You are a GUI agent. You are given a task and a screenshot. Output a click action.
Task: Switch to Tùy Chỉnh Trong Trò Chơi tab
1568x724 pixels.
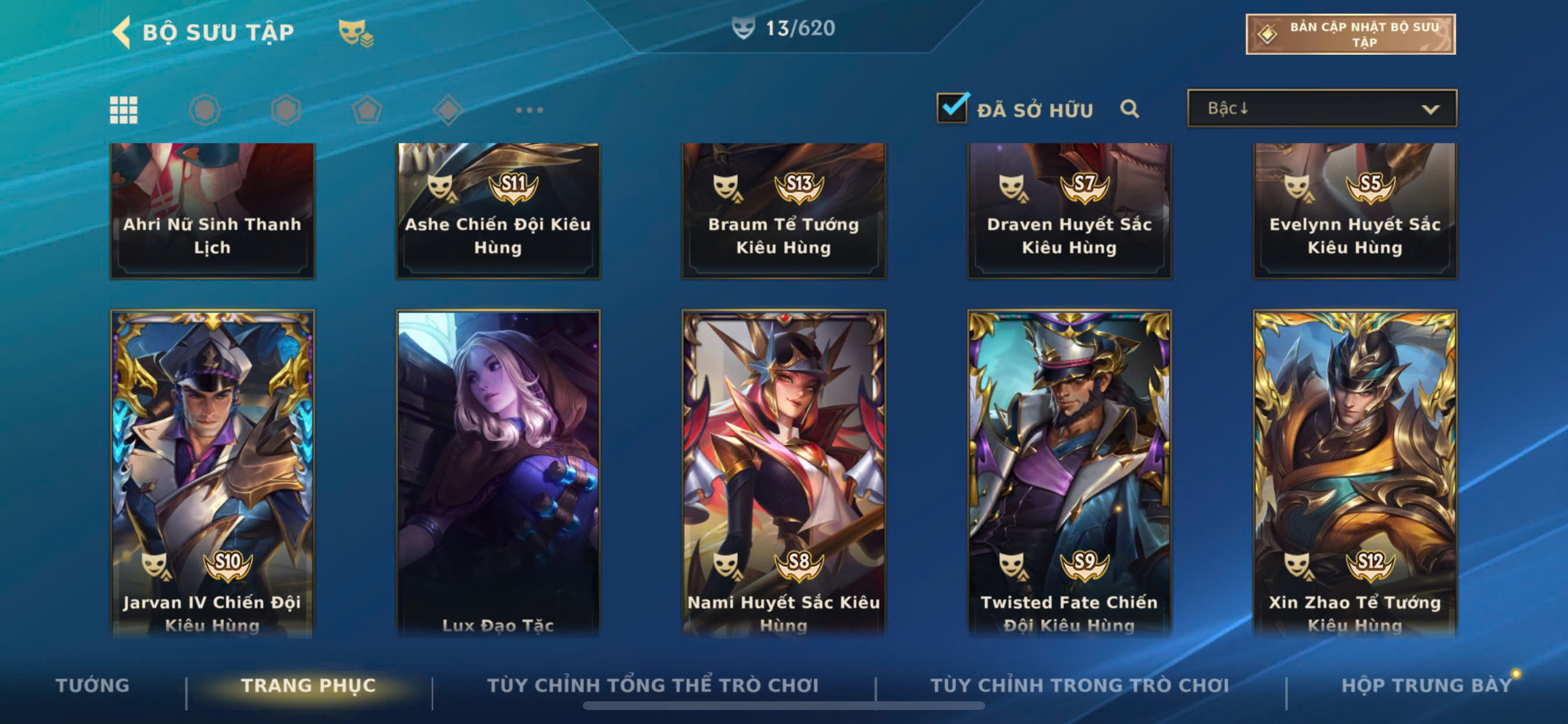[1080, 685]
